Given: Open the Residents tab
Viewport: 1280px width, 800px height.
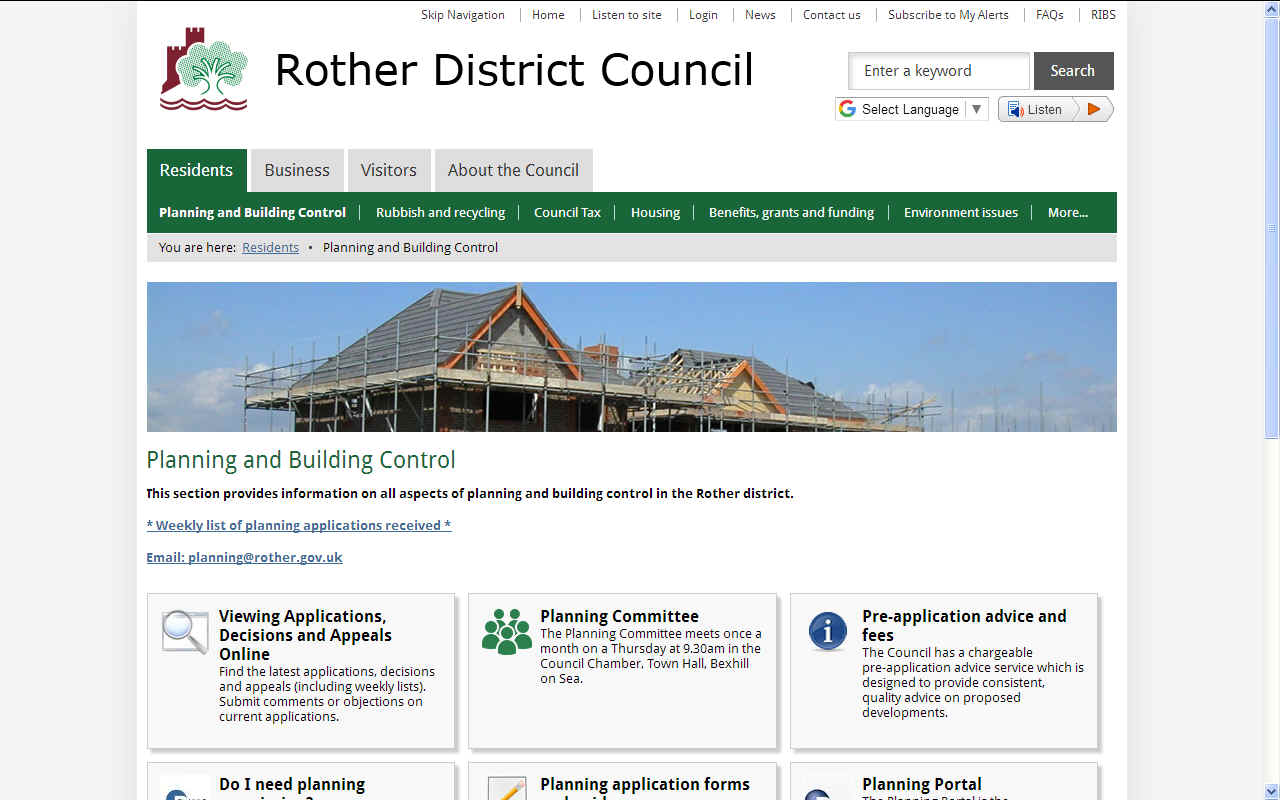Looking at the screenshot, I should [196, 170].
